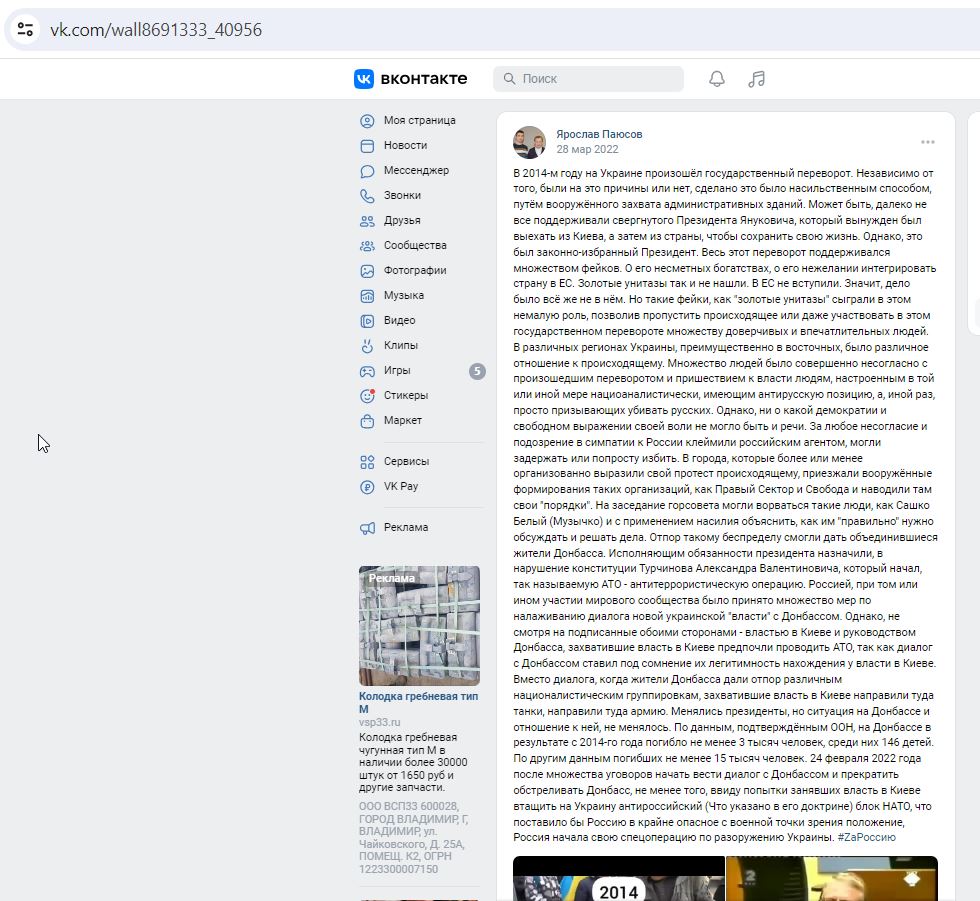
Task: Click the Клипы hand icon
Action: pyautogui.click(x=367, y=346)
